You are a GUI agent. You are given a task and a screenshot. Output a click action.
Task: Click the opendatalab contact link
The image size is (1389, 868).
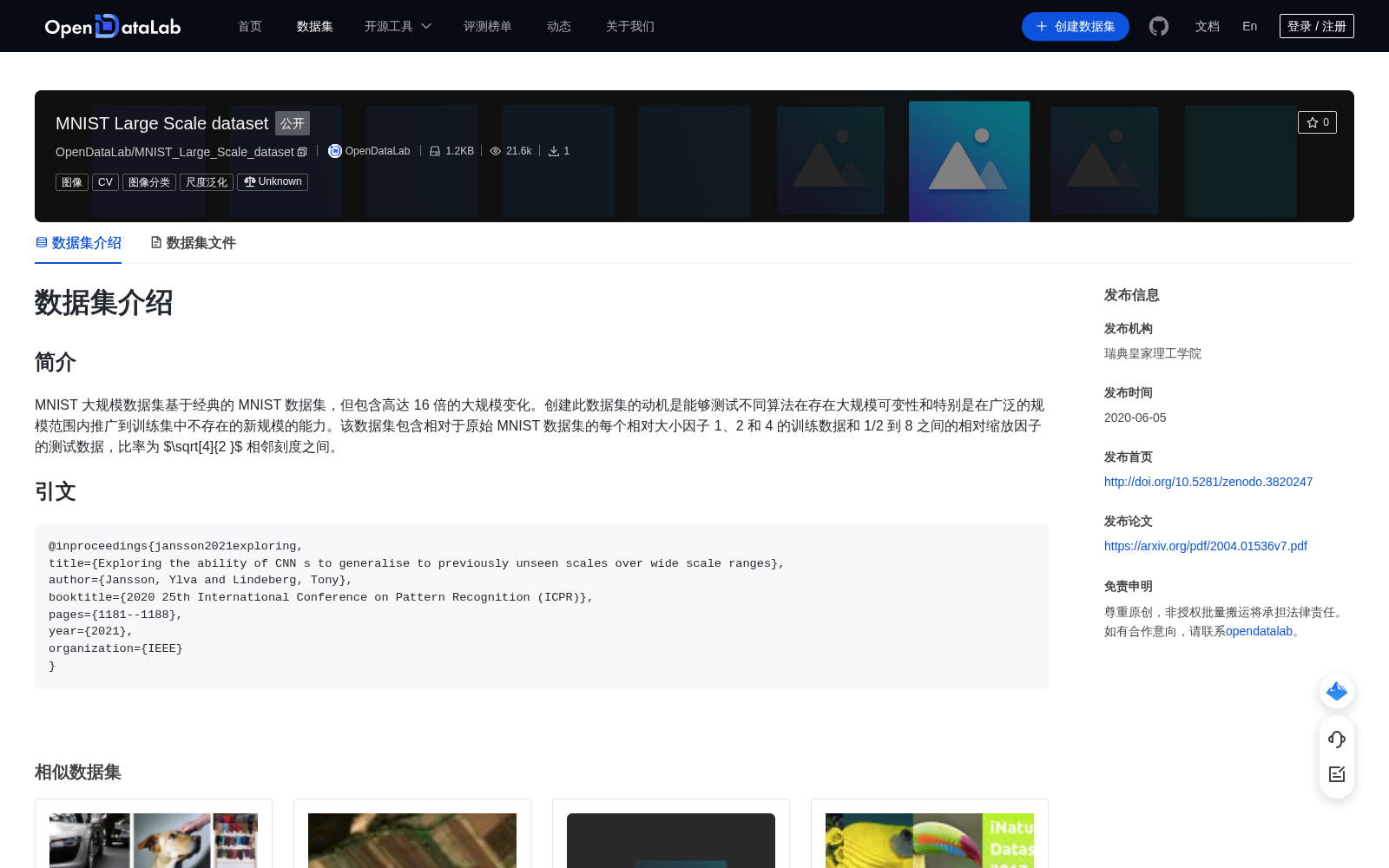(x=1259, y=631)
